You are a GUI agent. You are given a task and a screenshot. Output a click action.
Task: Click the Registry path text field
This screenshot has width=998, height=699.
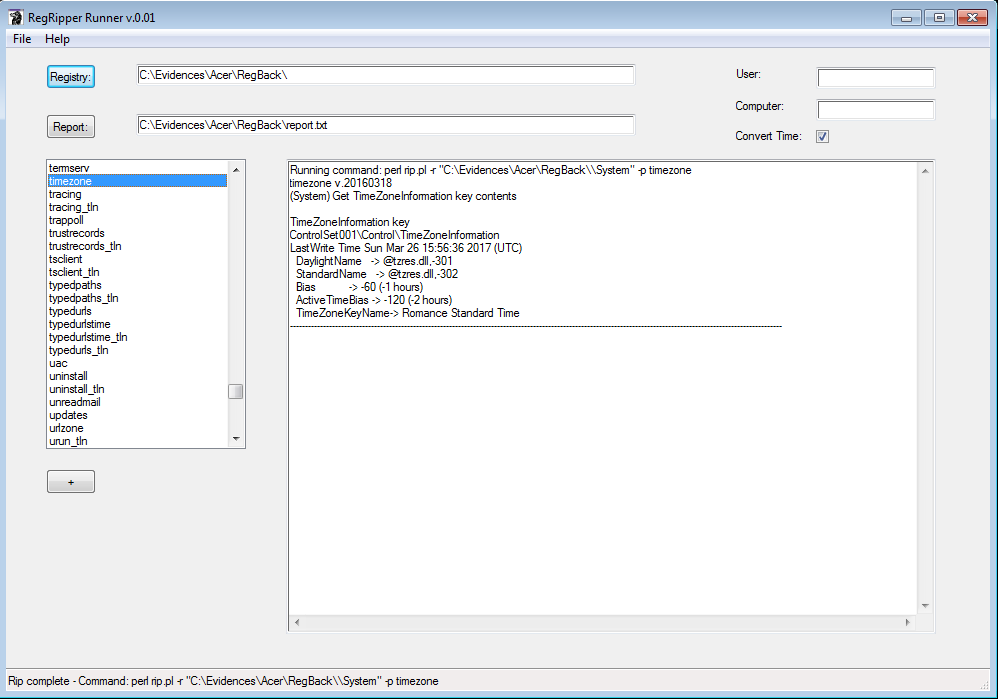click(385, 75)
